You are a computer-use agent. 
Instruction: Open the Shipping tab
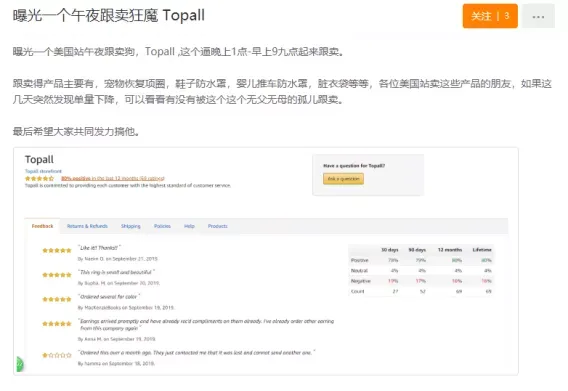(x=131, y=226)
